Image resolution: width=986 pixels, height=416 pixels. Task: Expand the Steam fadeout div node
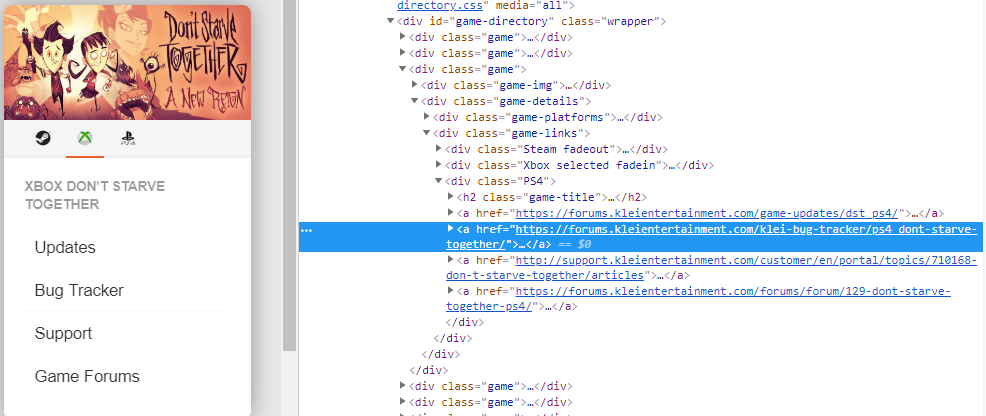click(x=439, y=149)
